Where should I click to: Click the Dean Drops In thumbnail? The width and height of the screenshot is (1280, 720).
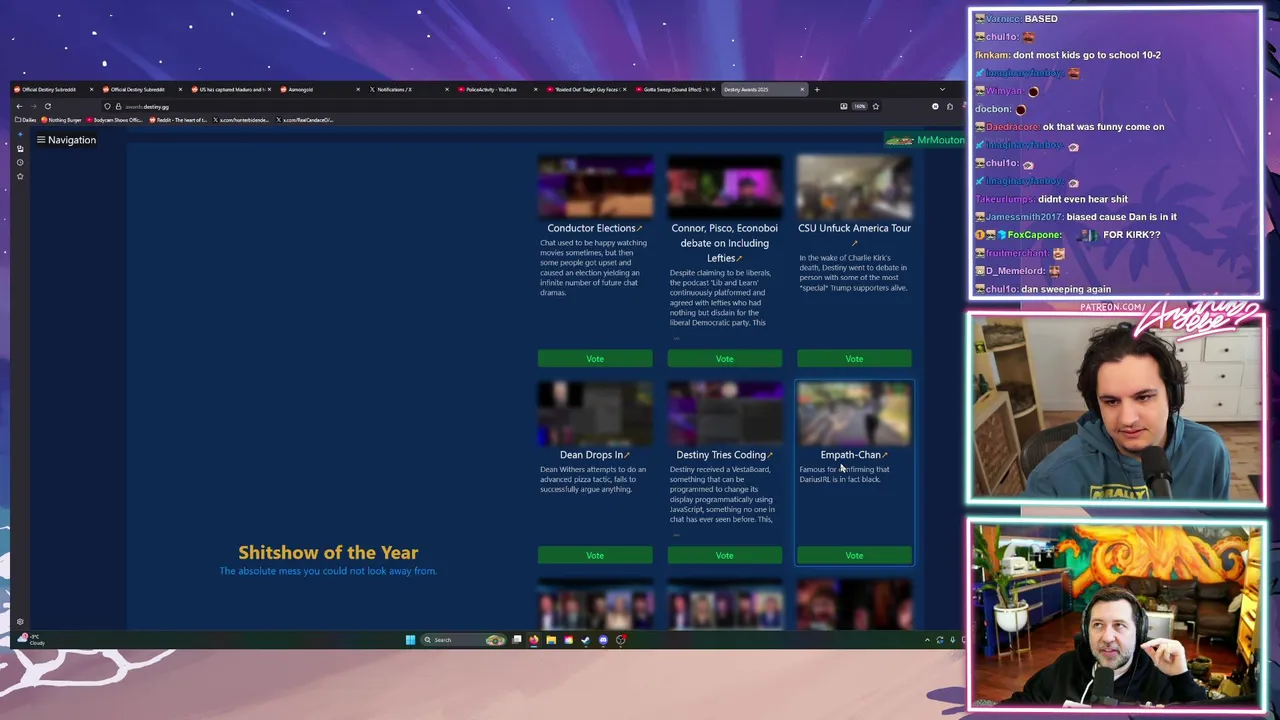(x=595, y=414)
